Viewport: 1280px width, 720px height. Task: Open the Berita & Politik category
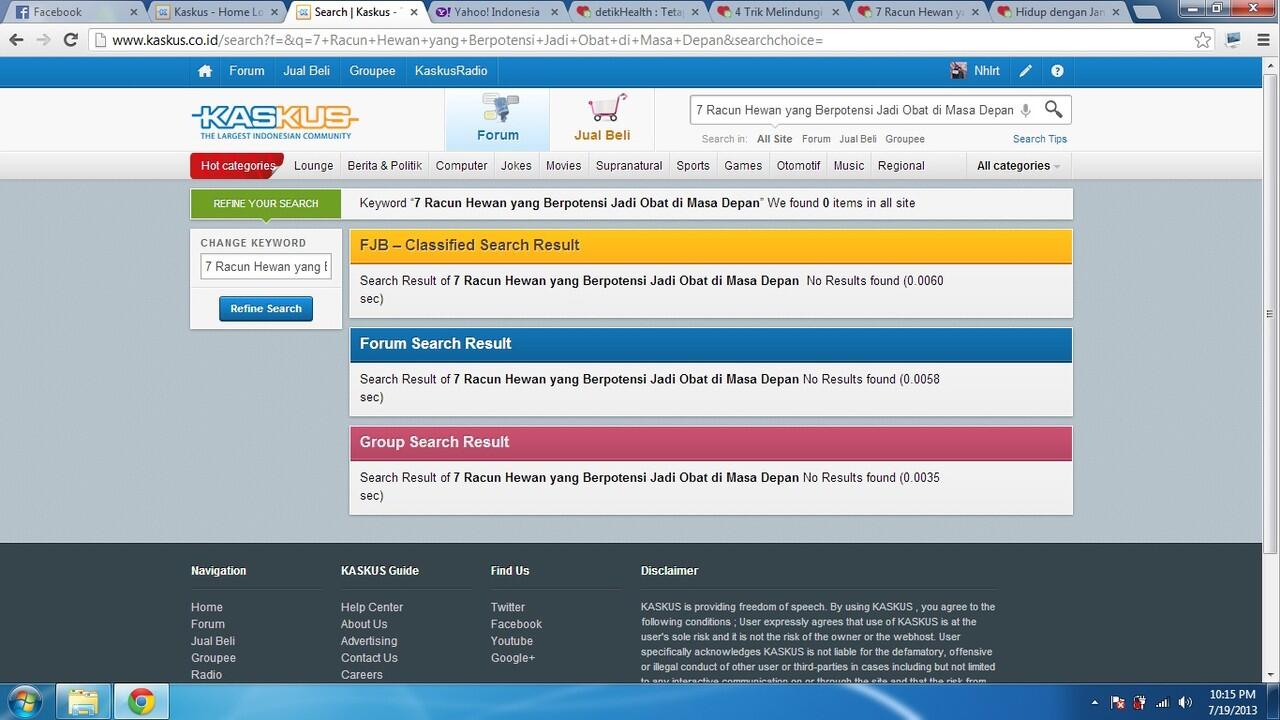[x=385, y=166]
